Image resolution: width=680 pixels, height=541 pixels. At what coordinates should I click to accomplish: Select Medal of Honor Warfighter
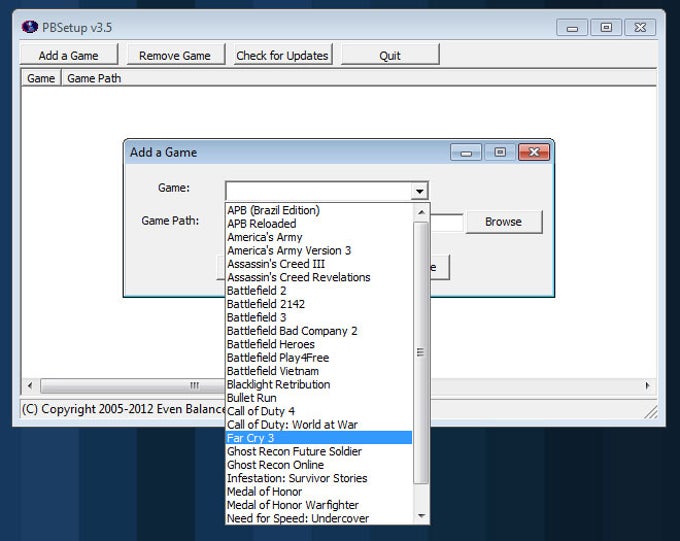click(319, 505)
